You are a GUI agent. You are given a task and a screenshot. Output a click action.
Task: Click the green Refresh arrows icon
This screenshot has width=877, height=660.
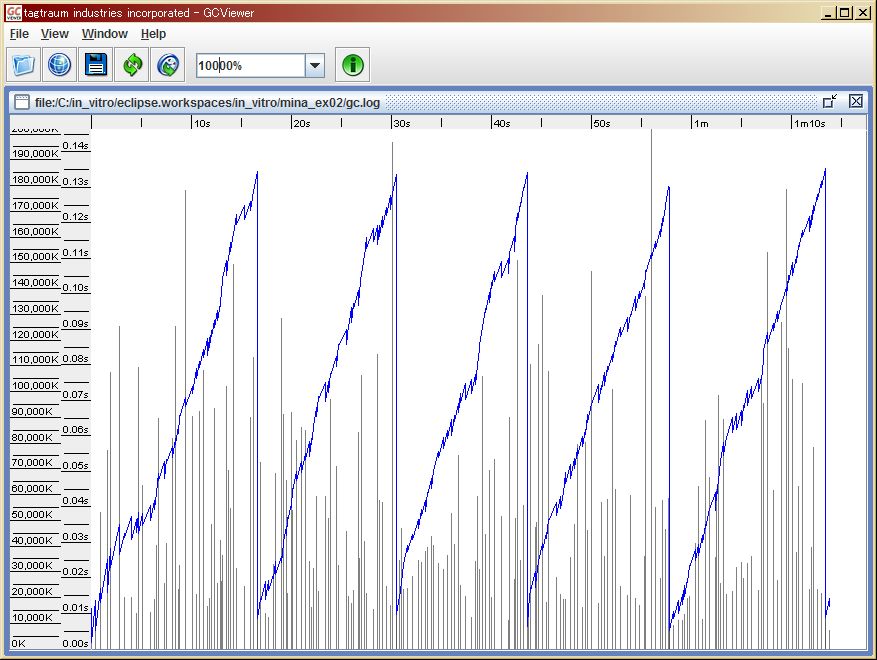133,65
